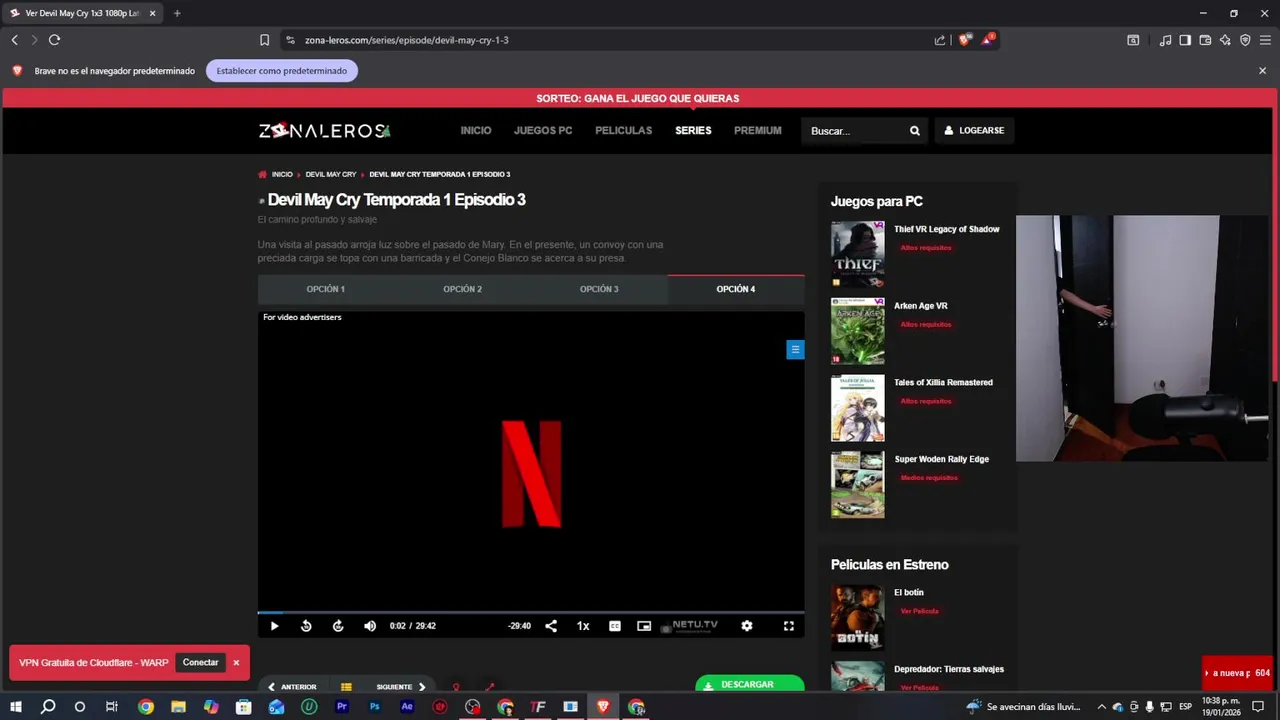Image resolution: width=1280 pixels, height=720 pixels.
Task: Open the JUEGOS PC menu item
Action: pos(543,131)
